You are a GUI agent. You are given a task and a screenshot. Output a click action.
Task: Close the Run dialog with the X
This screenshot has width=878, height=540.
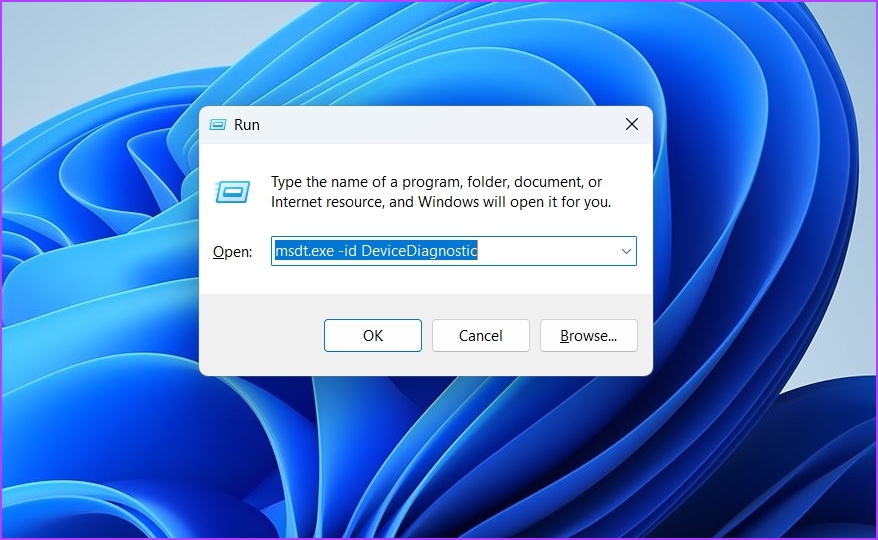[x=632, y=124]
